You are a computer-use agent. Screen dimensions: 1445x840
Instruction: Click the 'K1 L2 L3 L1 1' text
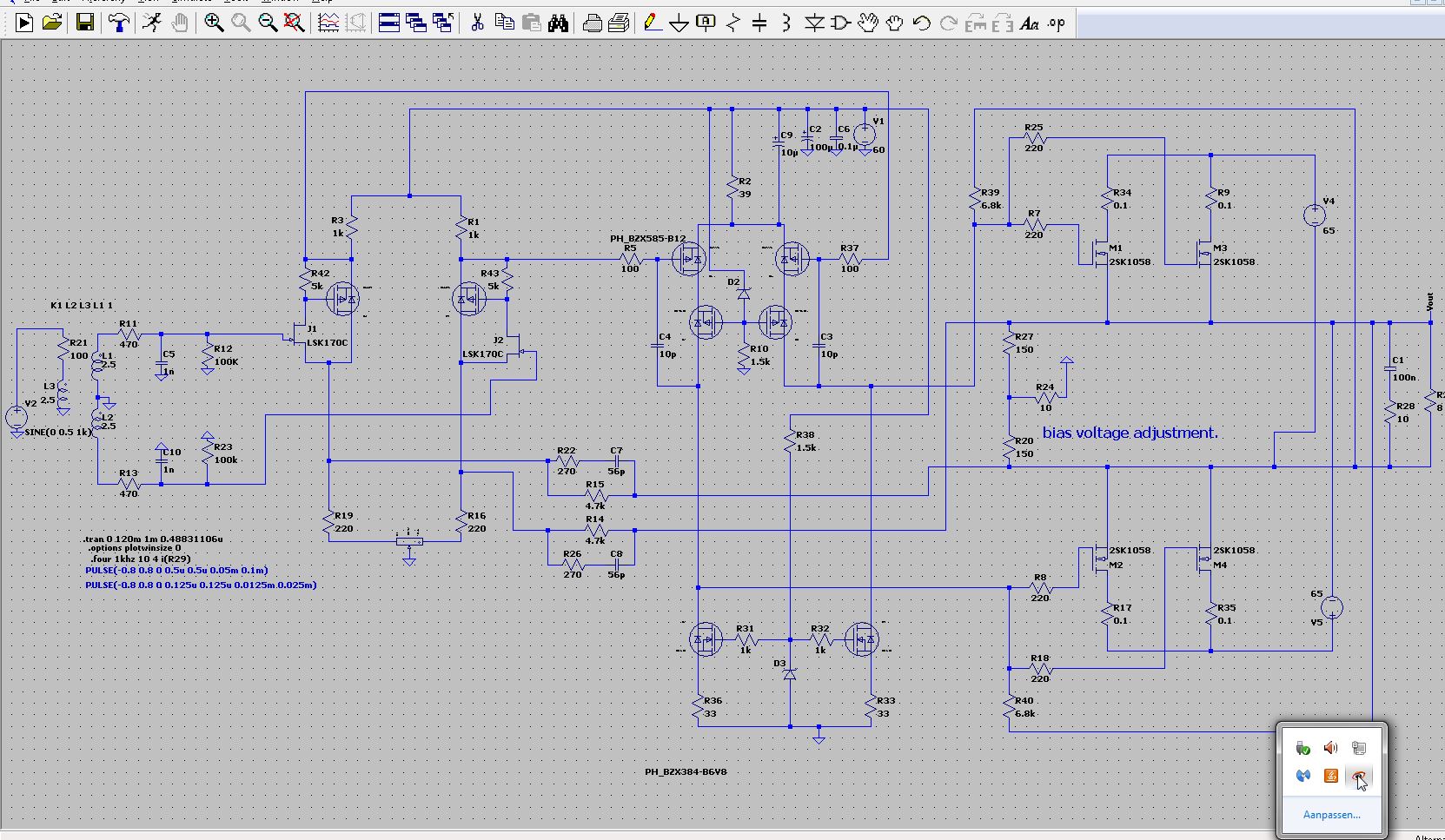click(82, 306)
